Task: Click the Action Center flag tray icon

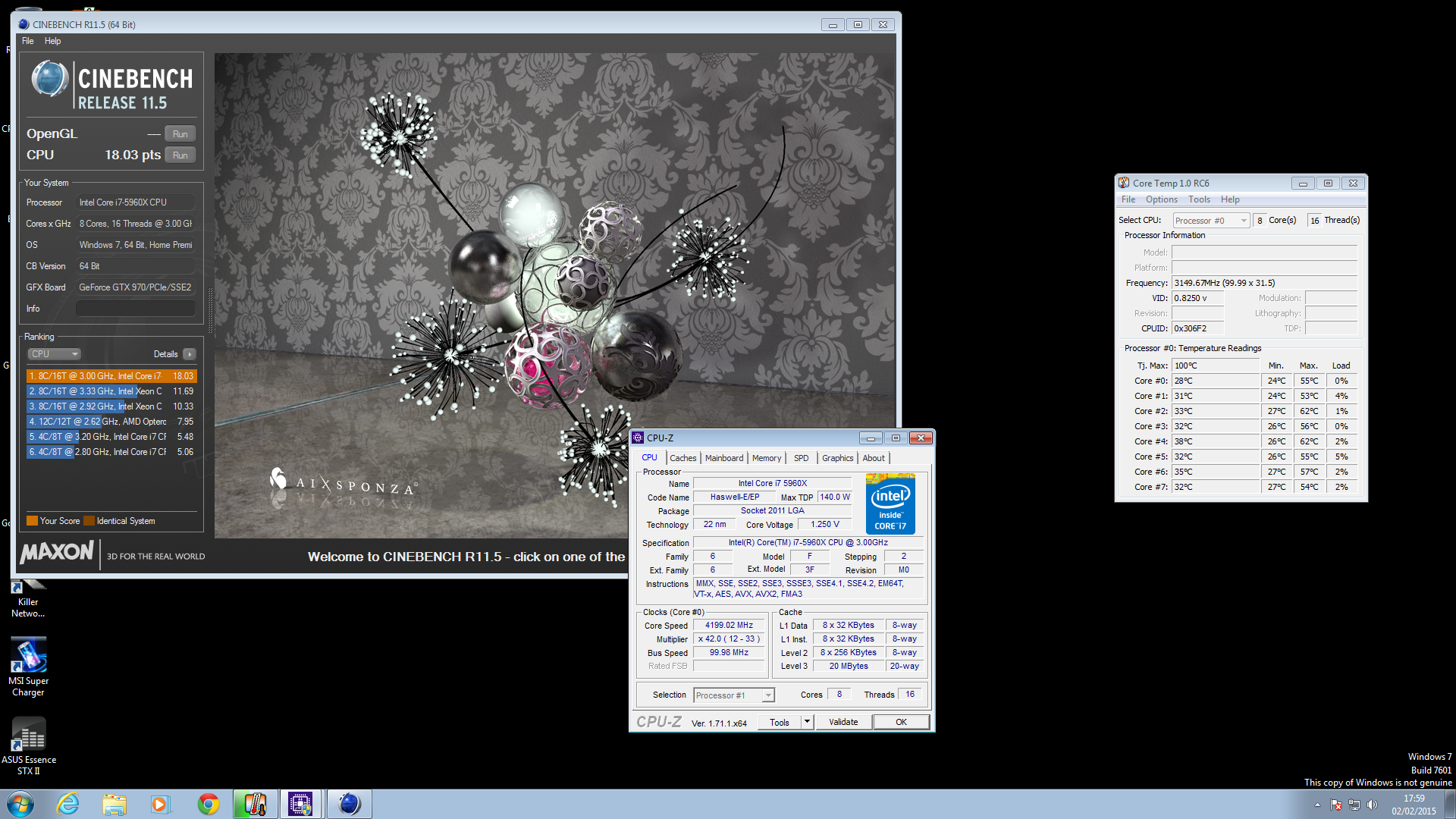Action: click(1336, 805)
